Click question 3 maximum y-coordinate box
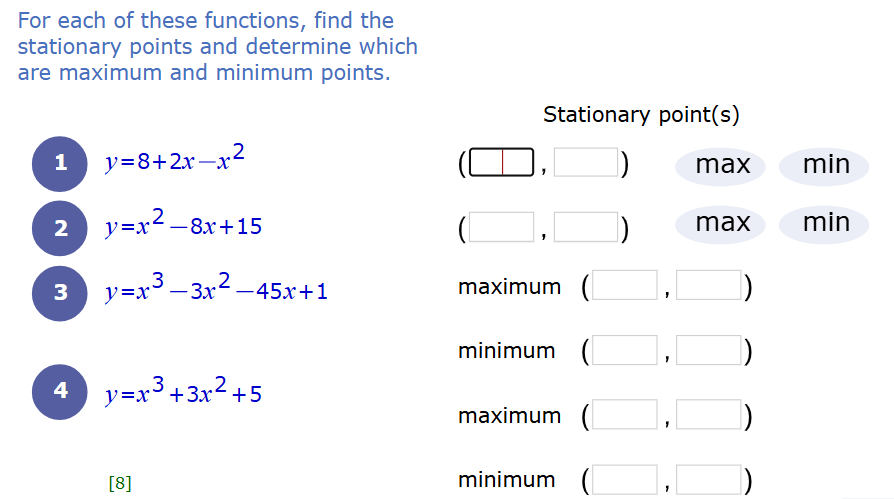The image size is (894, 499). coord(709,285)
